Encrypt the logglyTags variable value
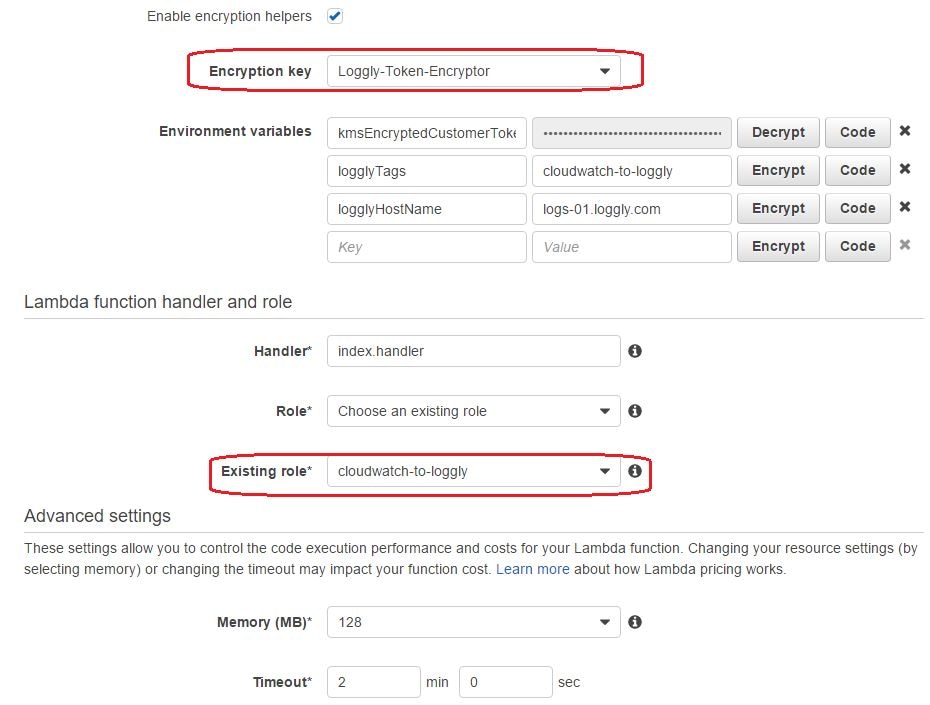Image resolution: width=930 pixels, height=705 pixels. coord(778,170)
